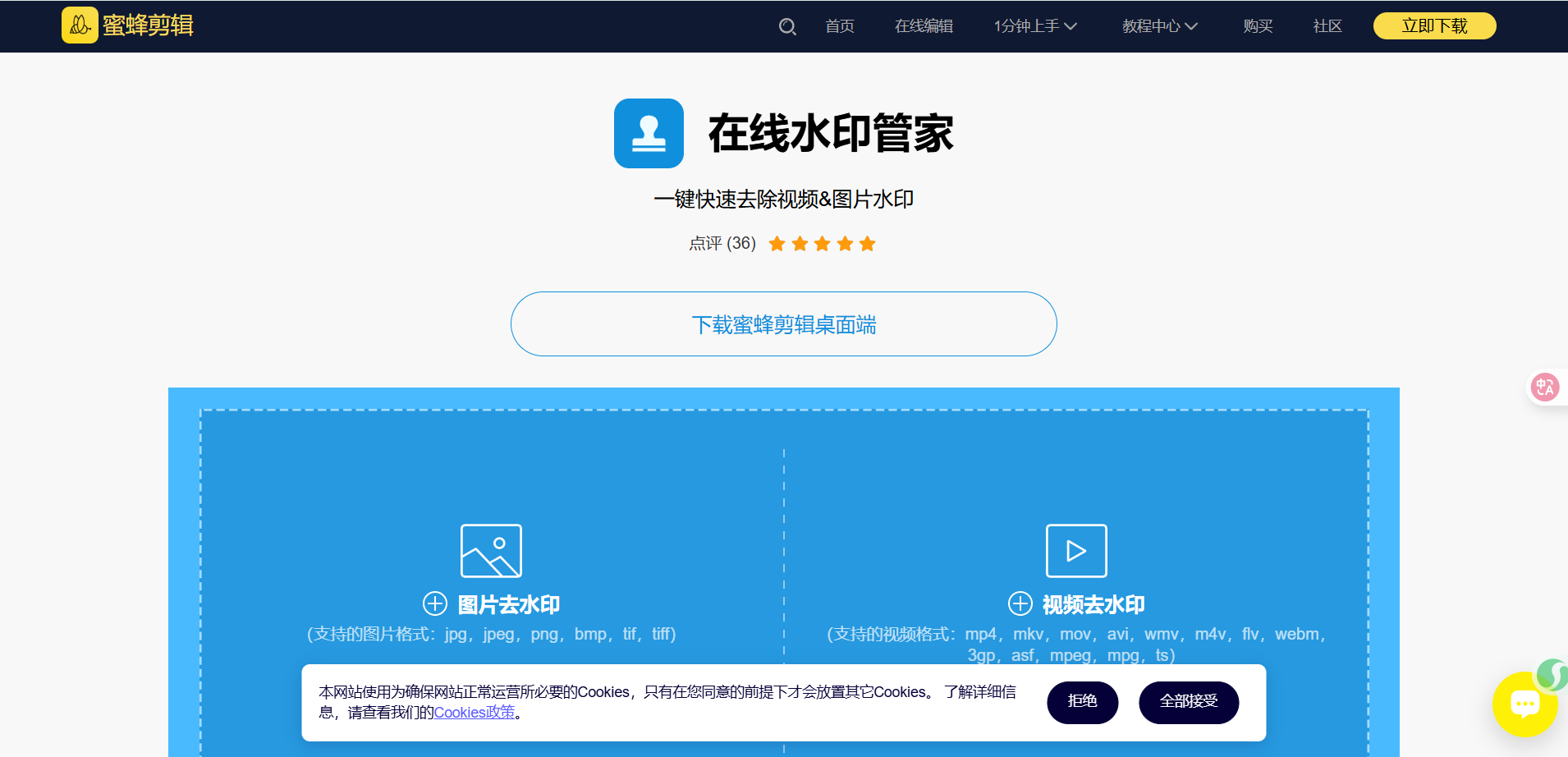The height and width of the screenshot is (757, 1568).
Task: Click the video play icon for 视频去水印
Action: (1076, 551)
